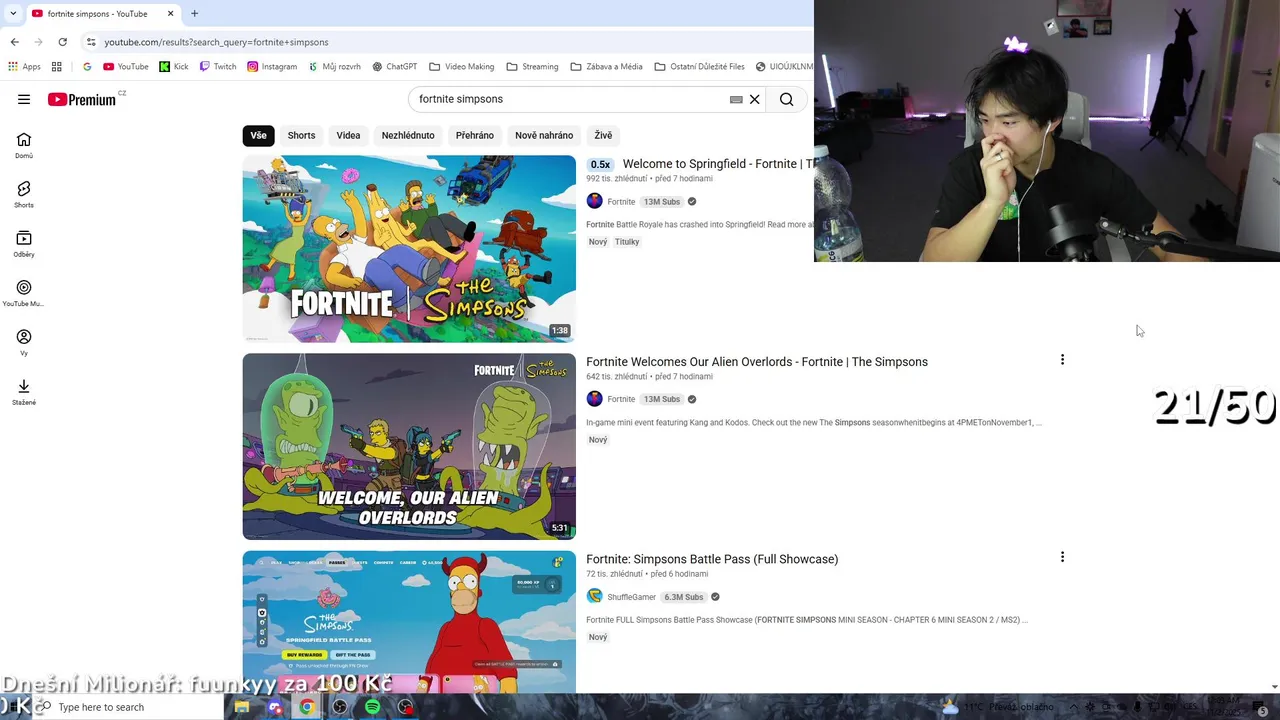Open the Google bookmark icon
This screenshot has width=1280, height=720.
(87, 67)
